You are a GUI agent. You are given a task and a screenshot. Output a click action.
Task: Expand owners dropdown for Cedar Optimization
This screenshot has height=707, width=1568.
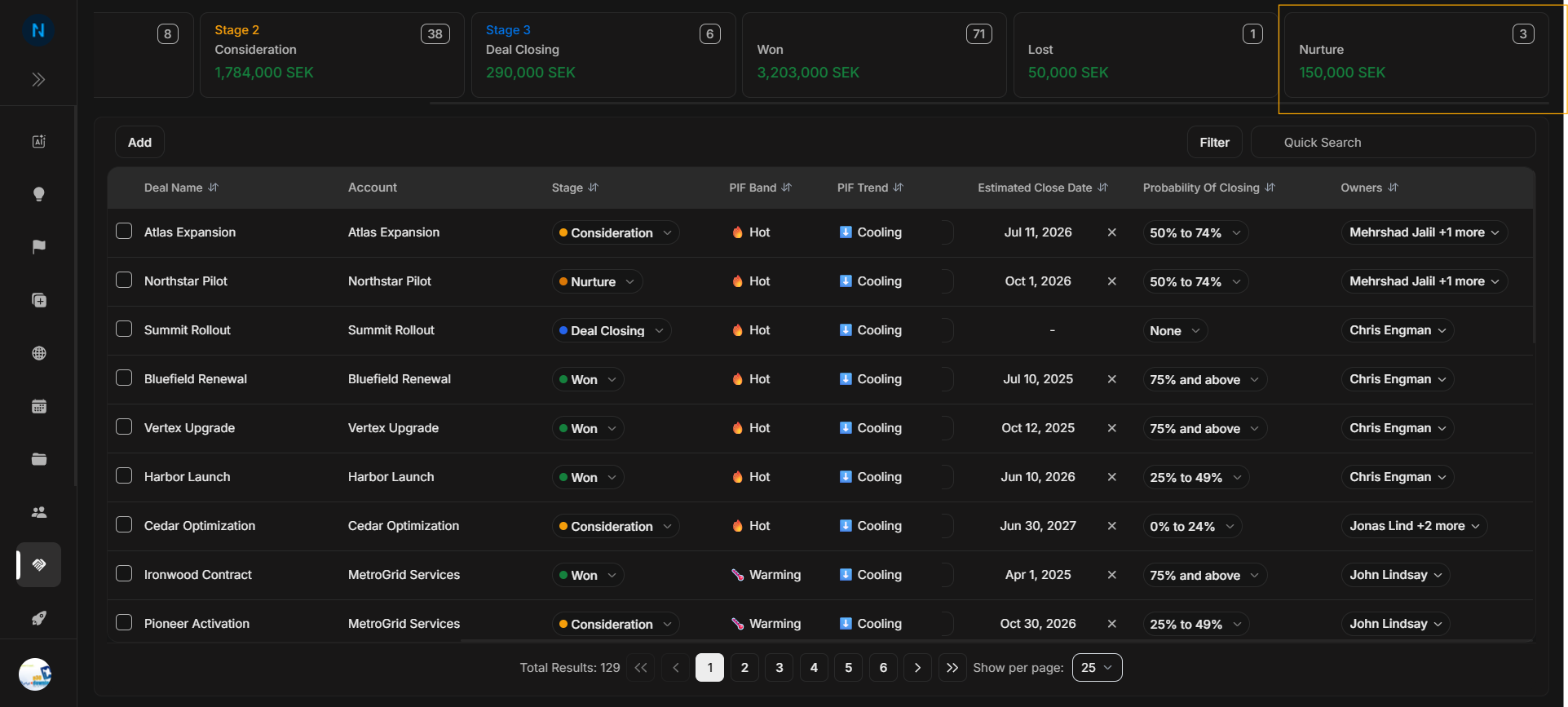(x=1414, y=526)
